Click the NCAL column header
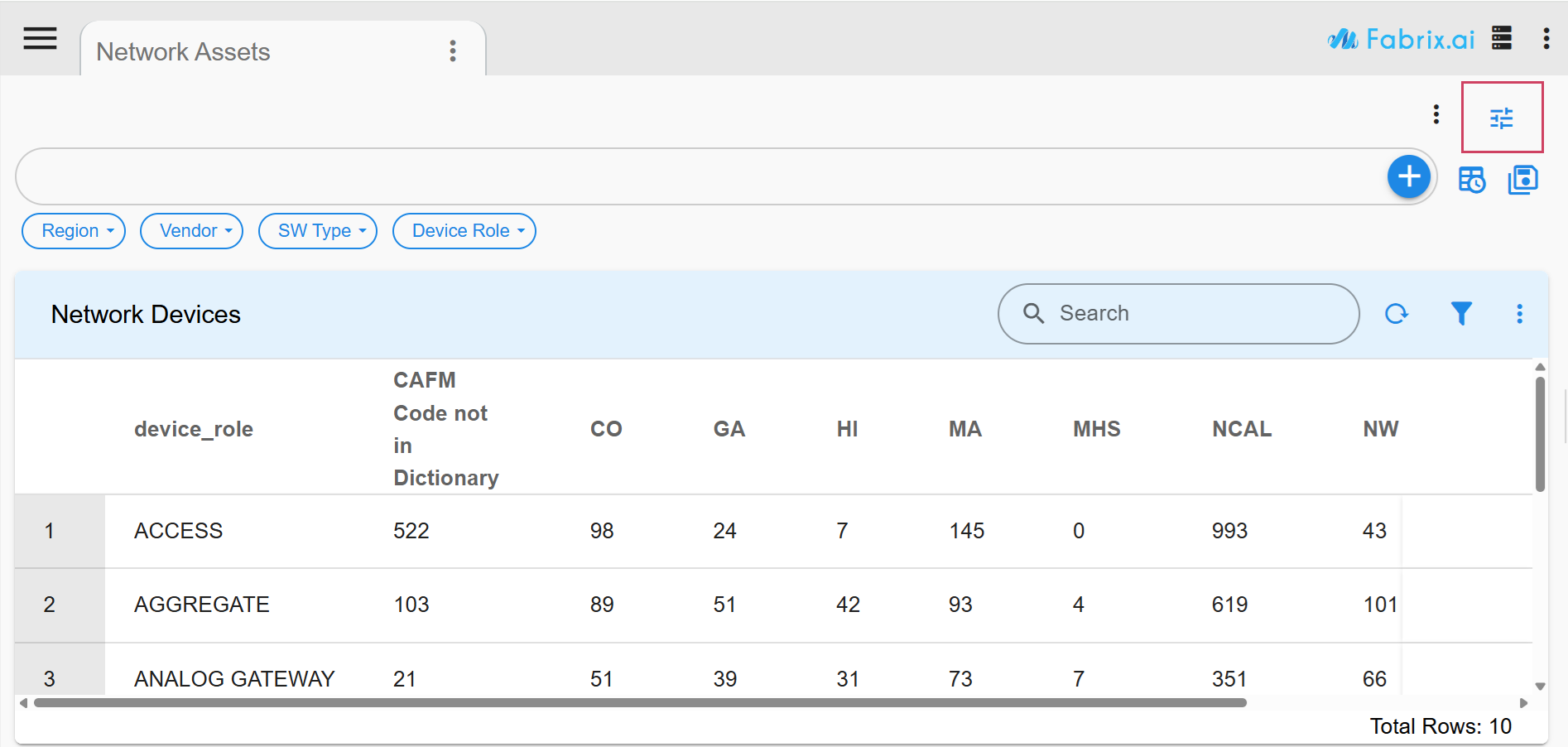 tap(1241, 429)
